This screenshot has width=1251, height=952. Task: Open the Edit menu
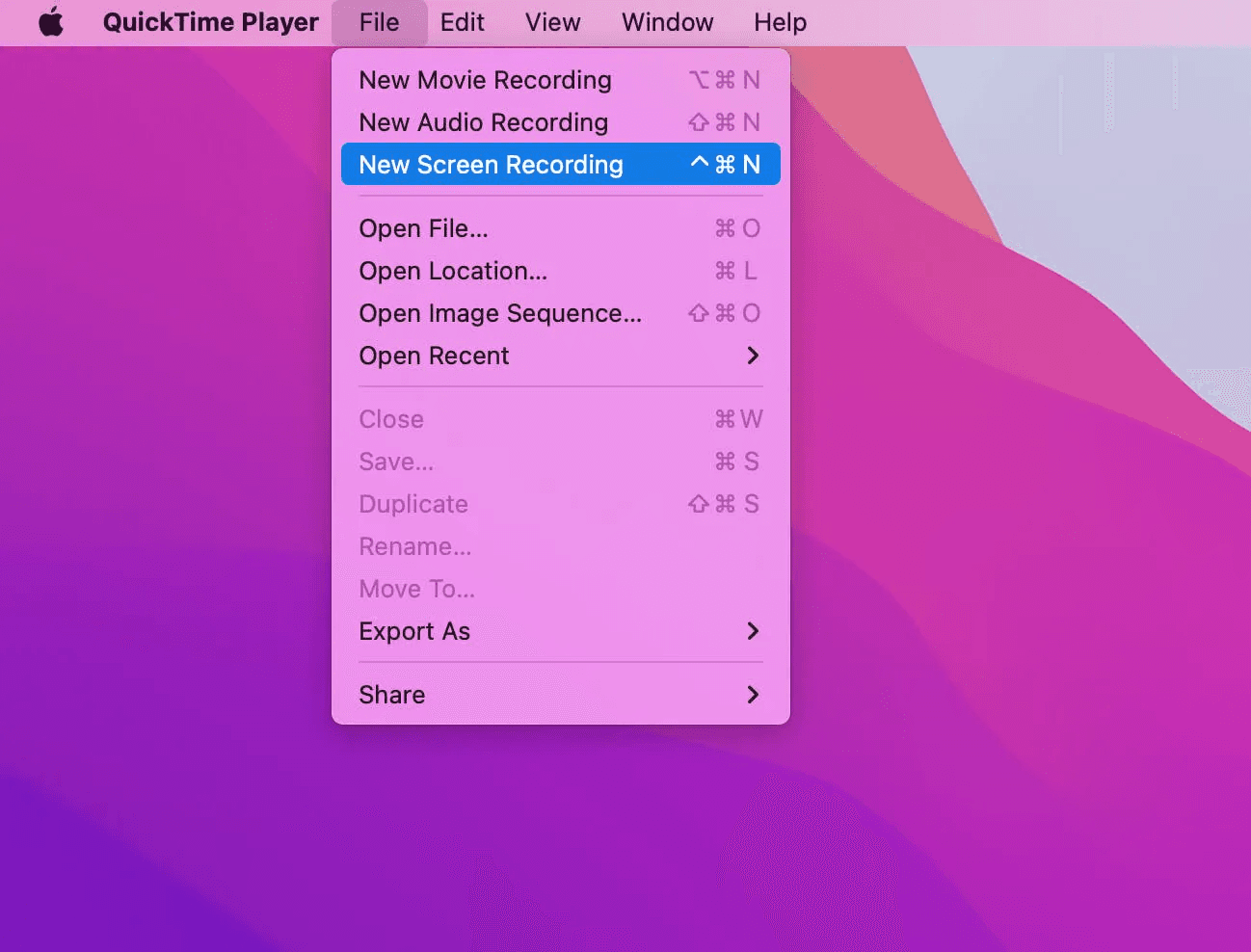pyautogui.click(x=462, y=22)
